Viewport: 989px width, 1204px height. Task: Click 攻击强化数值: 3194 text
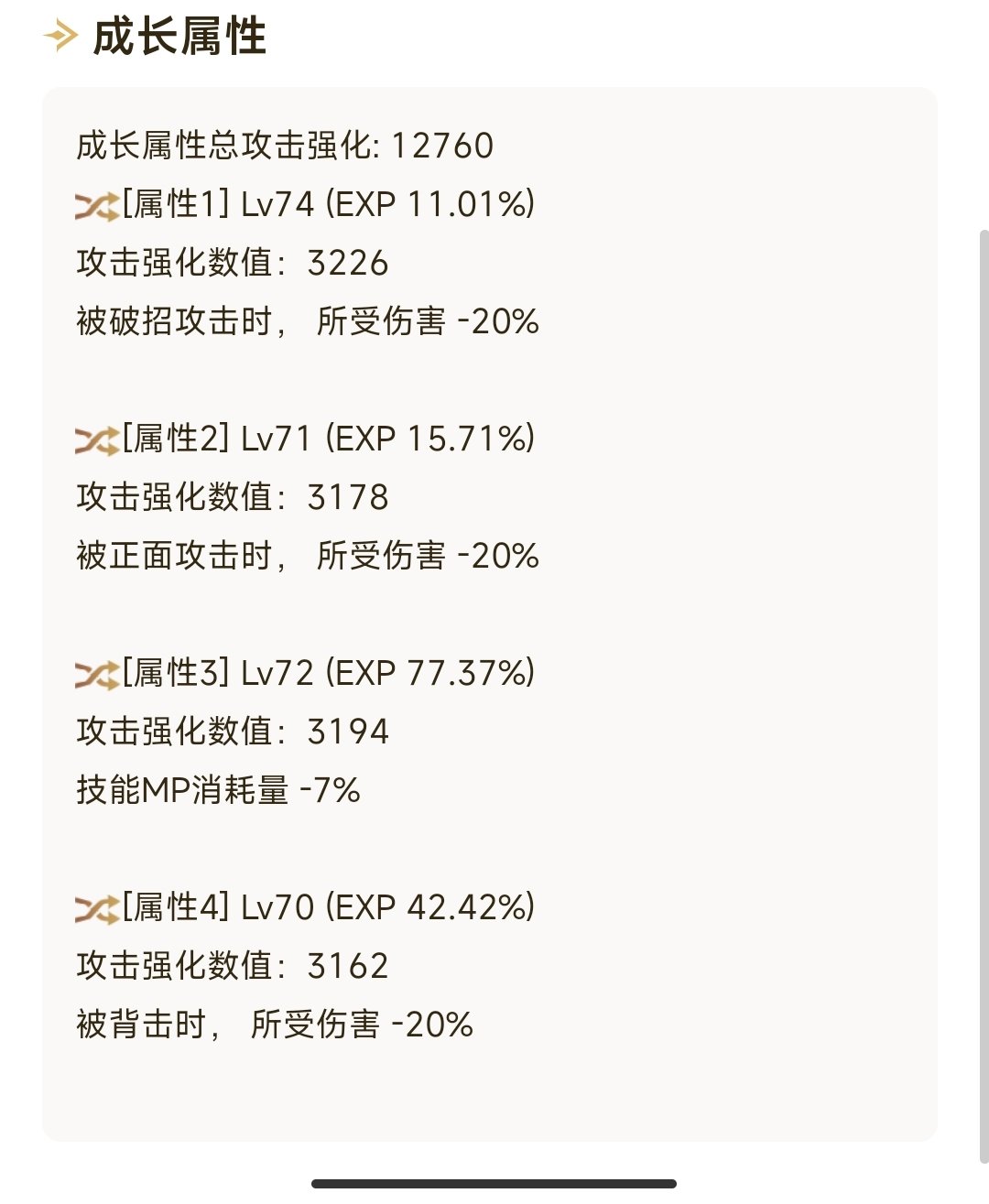pos(233,732)
